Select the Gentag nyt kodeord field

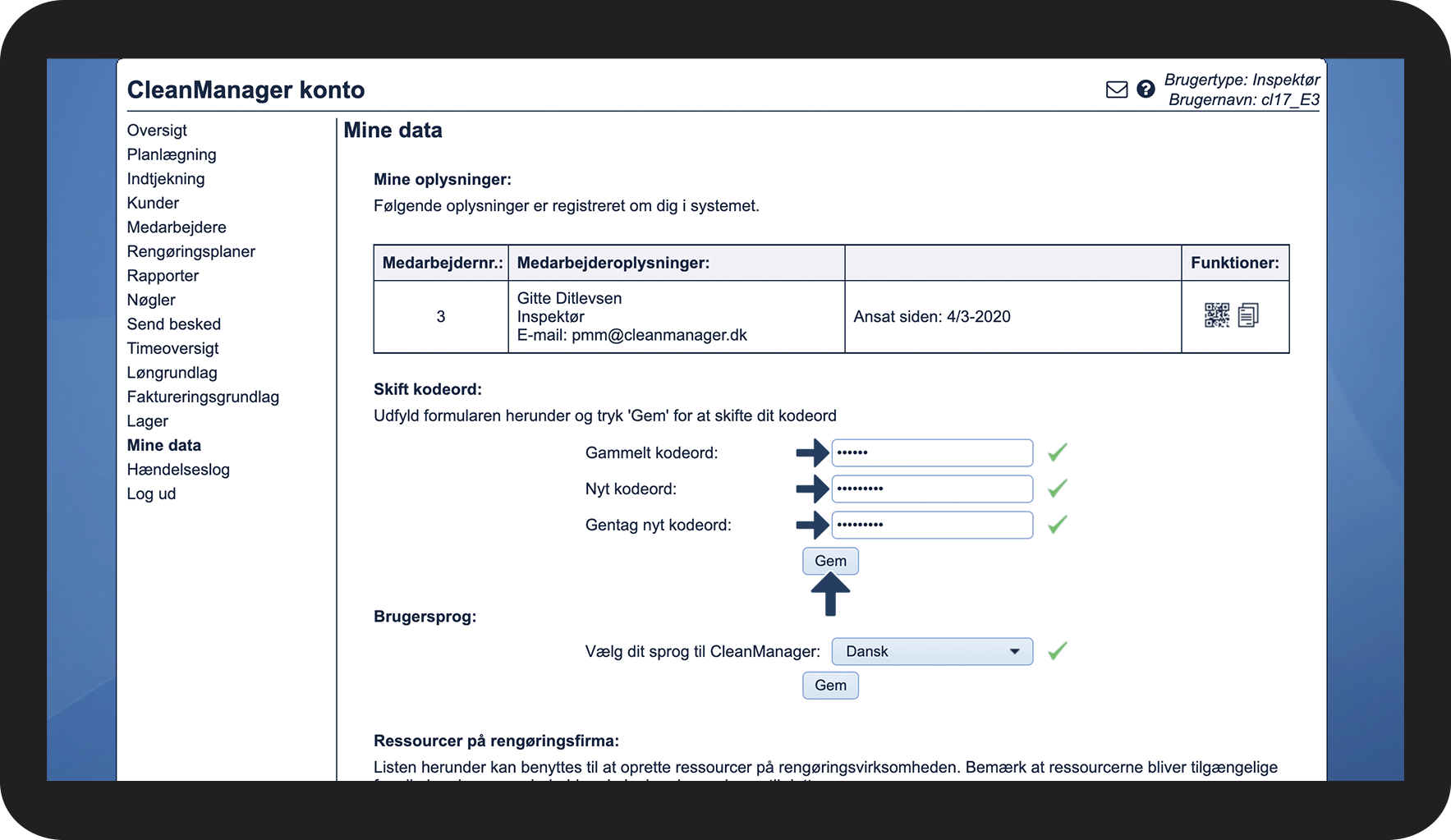(x=932, y=525)
